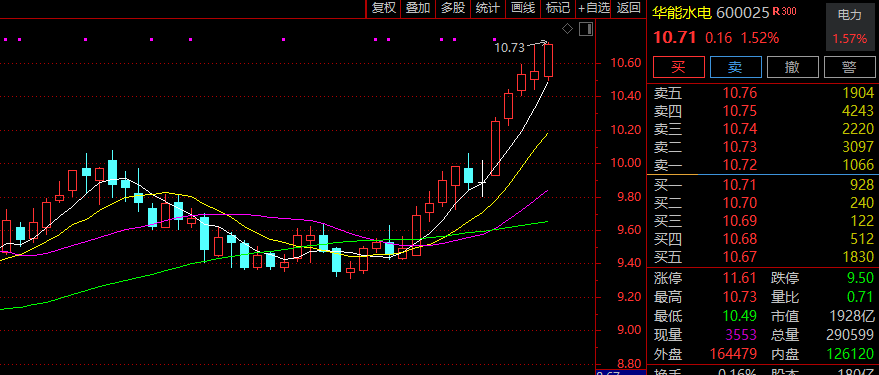
Task: Open the 电力 sector box
Action: pos(850,26)
